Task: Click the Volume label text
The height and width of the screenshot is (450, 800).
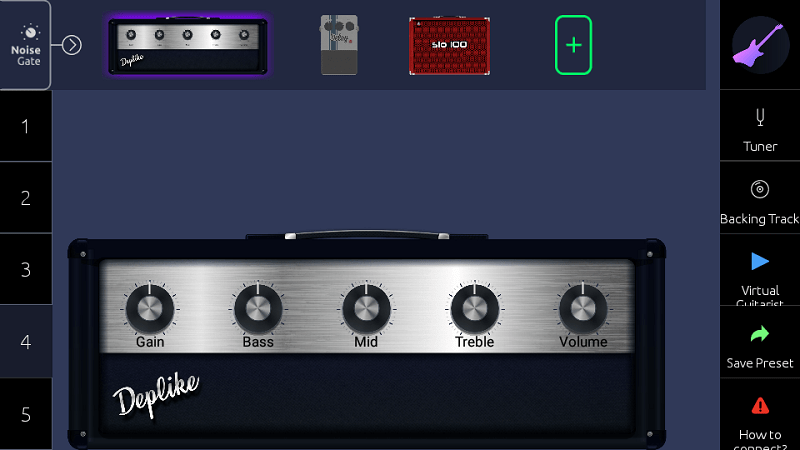Action: (583, 342)
